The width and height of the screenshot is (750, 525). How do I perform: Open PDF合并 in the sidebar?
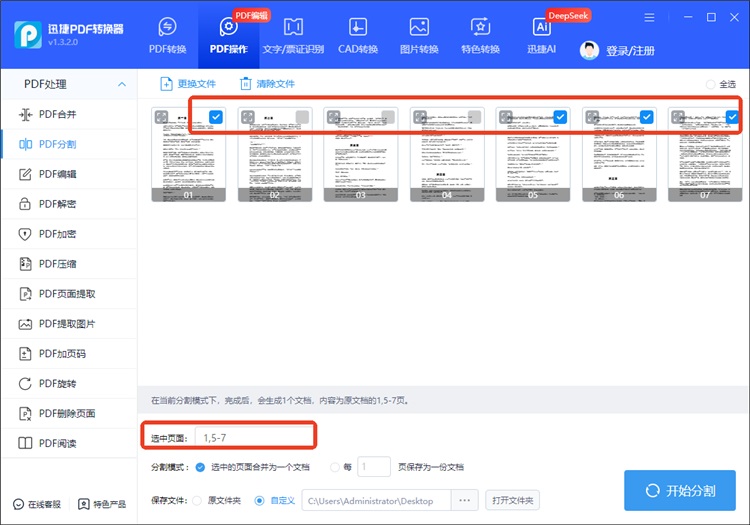click(x=57, y=114)
